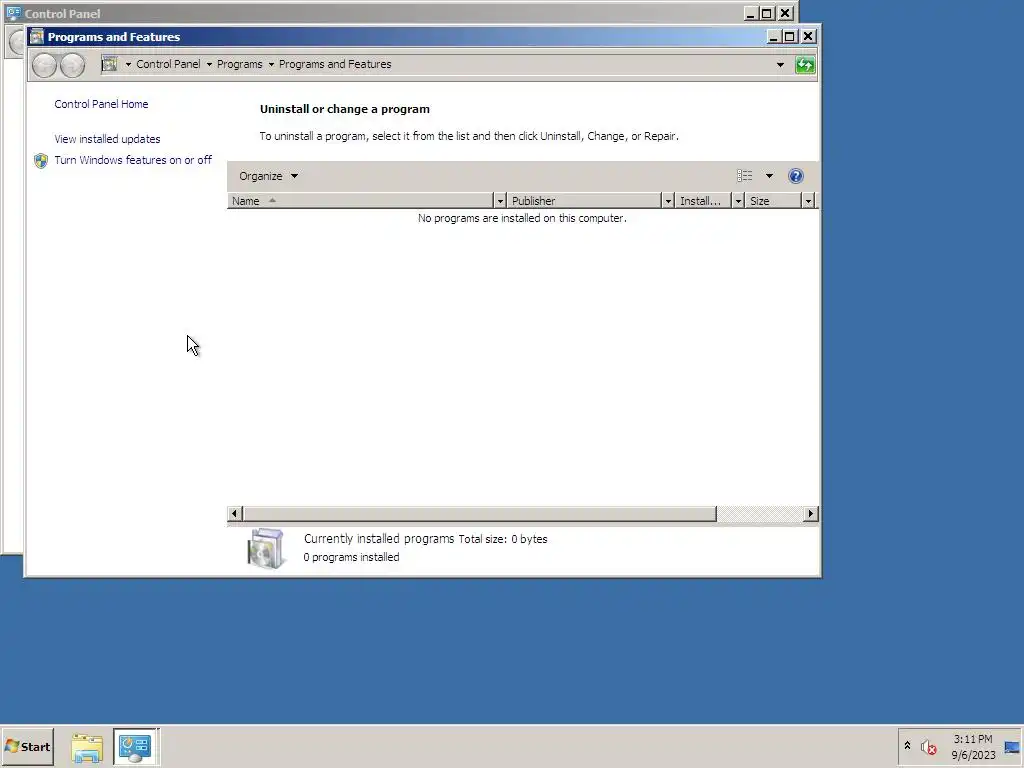1024x768 pixels.
Task: Show hidden tray icons arrow
Action: (x=907, y=745)
